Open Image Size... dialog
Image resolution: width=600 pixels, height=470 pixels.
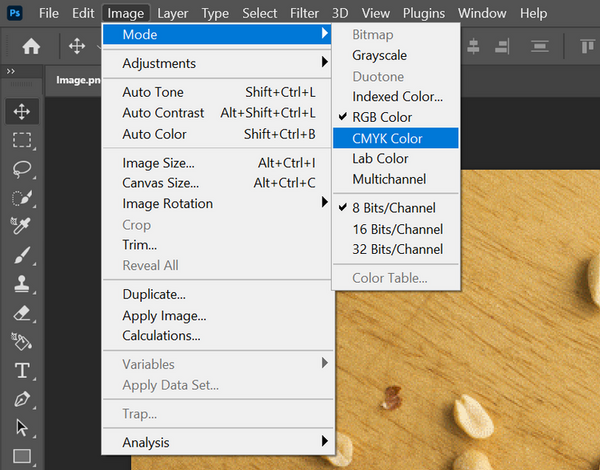pyautogui.click(x=217, y=163)
